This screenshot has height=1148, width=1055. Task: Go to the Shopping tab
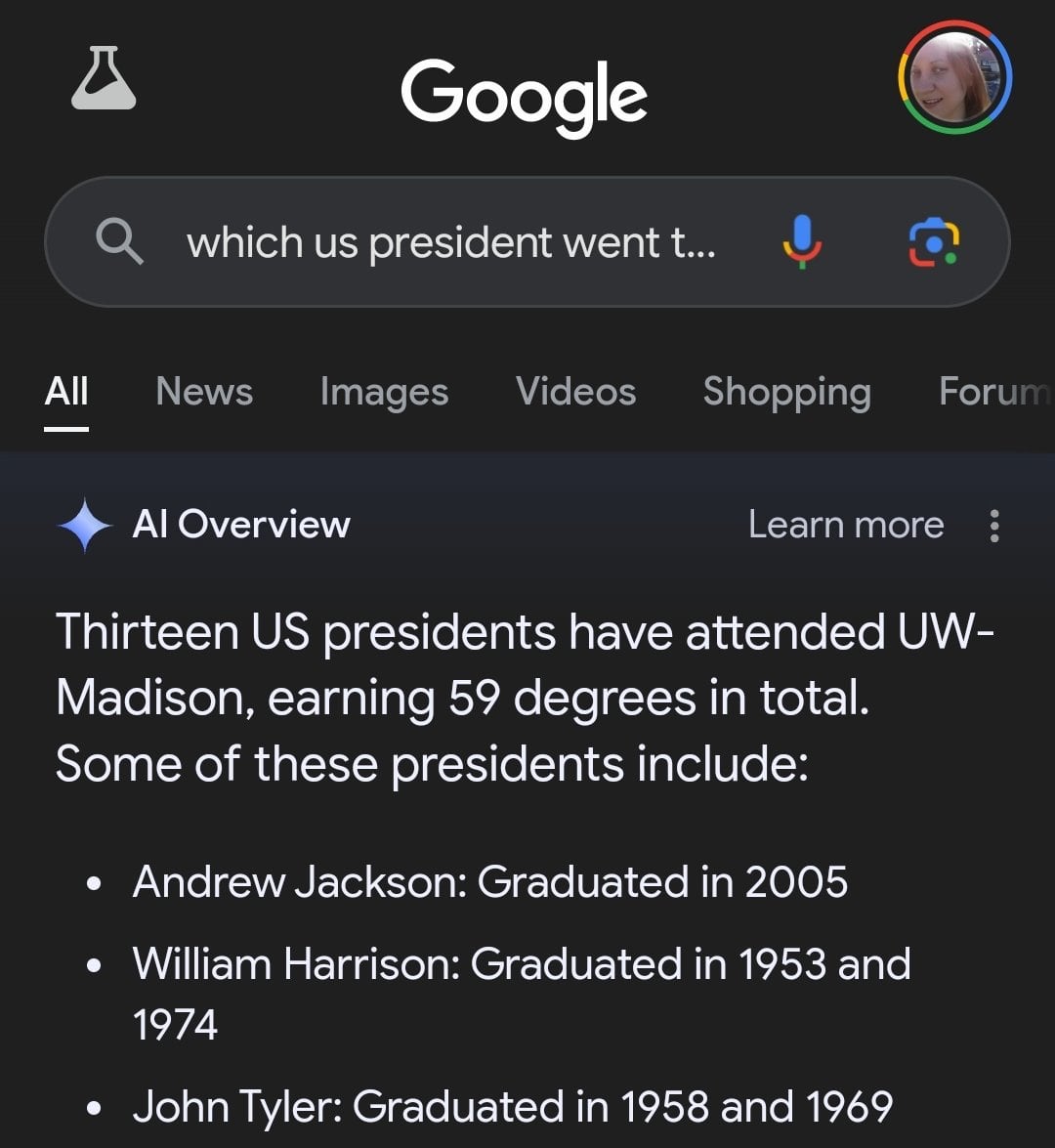pyautogui.click(x=786, y=392)
